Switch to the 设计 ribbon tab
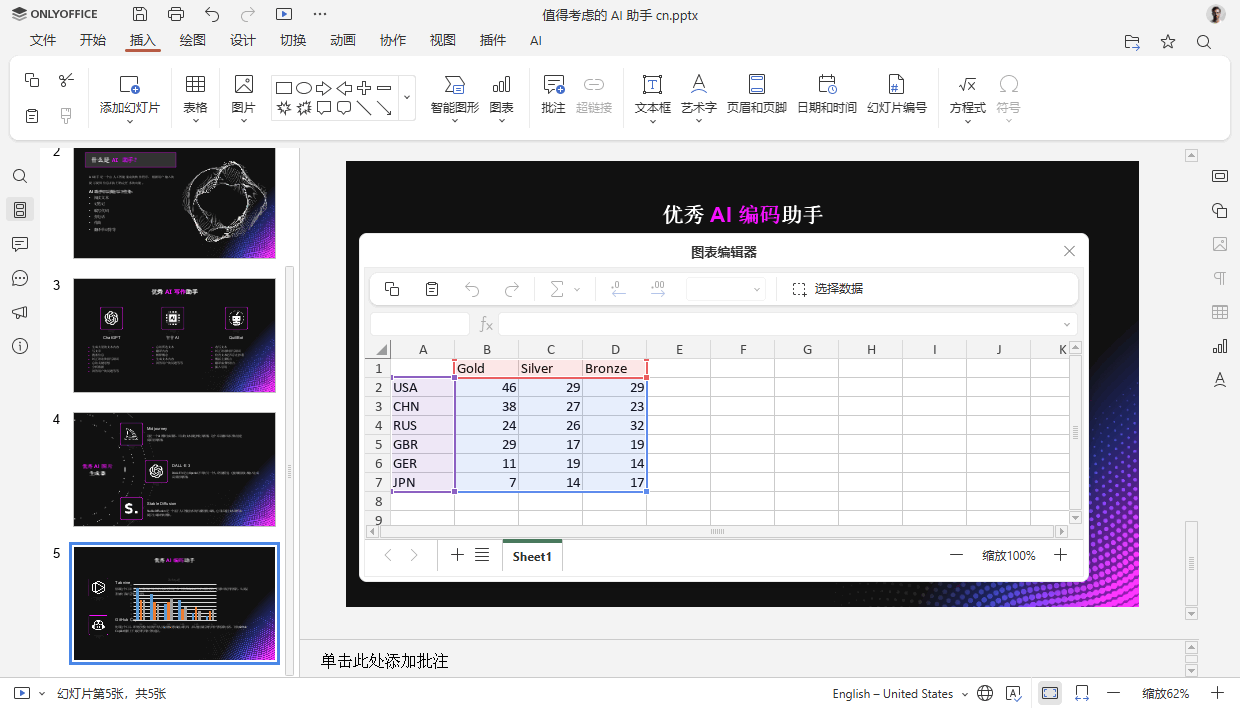The width and height of the screenshot is (1240, 708). pos(242,41)
